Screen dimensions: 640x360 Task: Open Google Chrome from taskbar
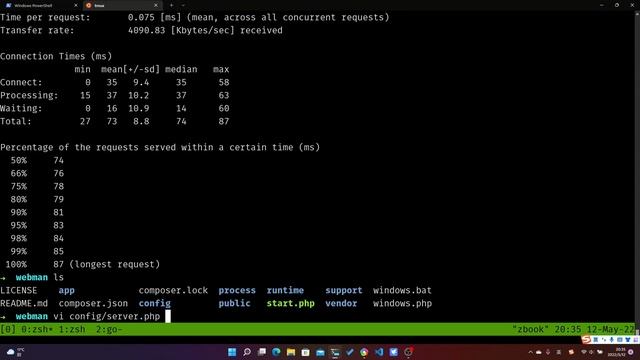pyautogui.click(x=364, y=352)
